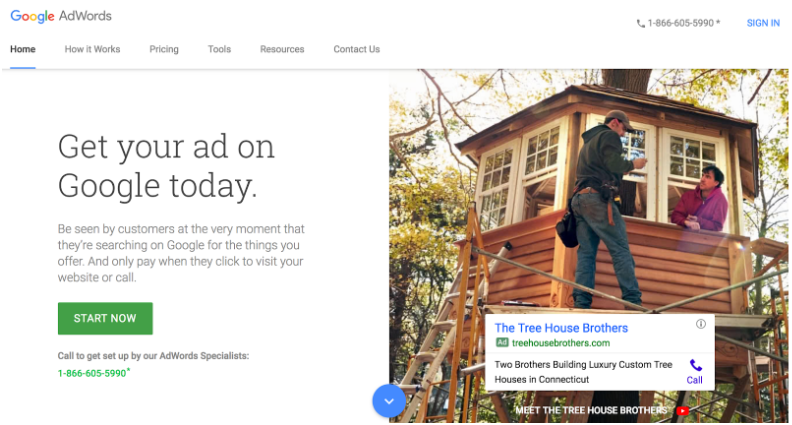792x425 pixels.
Task: Click the purple Call phone icon
Action: [696, 365]
